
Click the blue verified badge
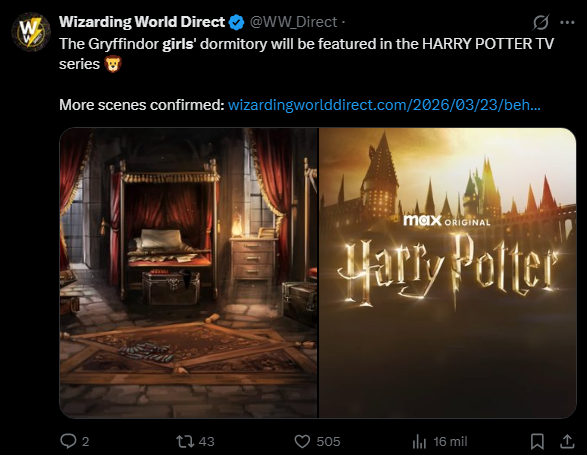[x=236, y=22]
